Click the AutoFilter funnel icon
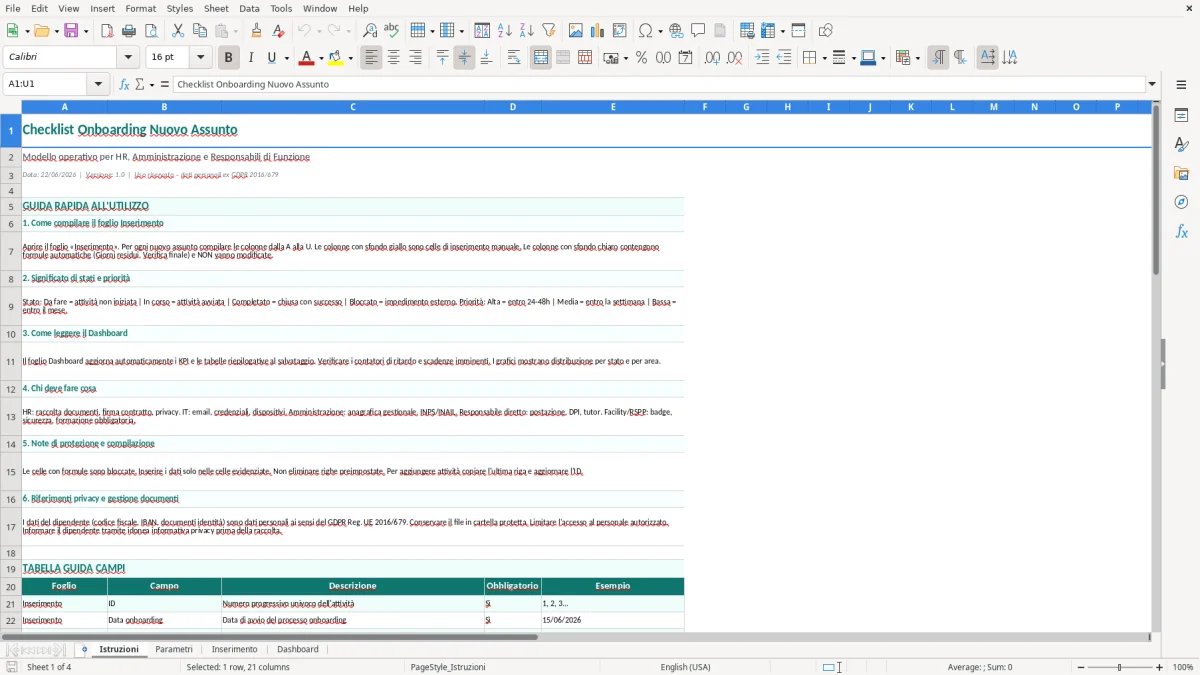Screen dimensions: 1200x675 pyautogui.click(x=549, y=31)
